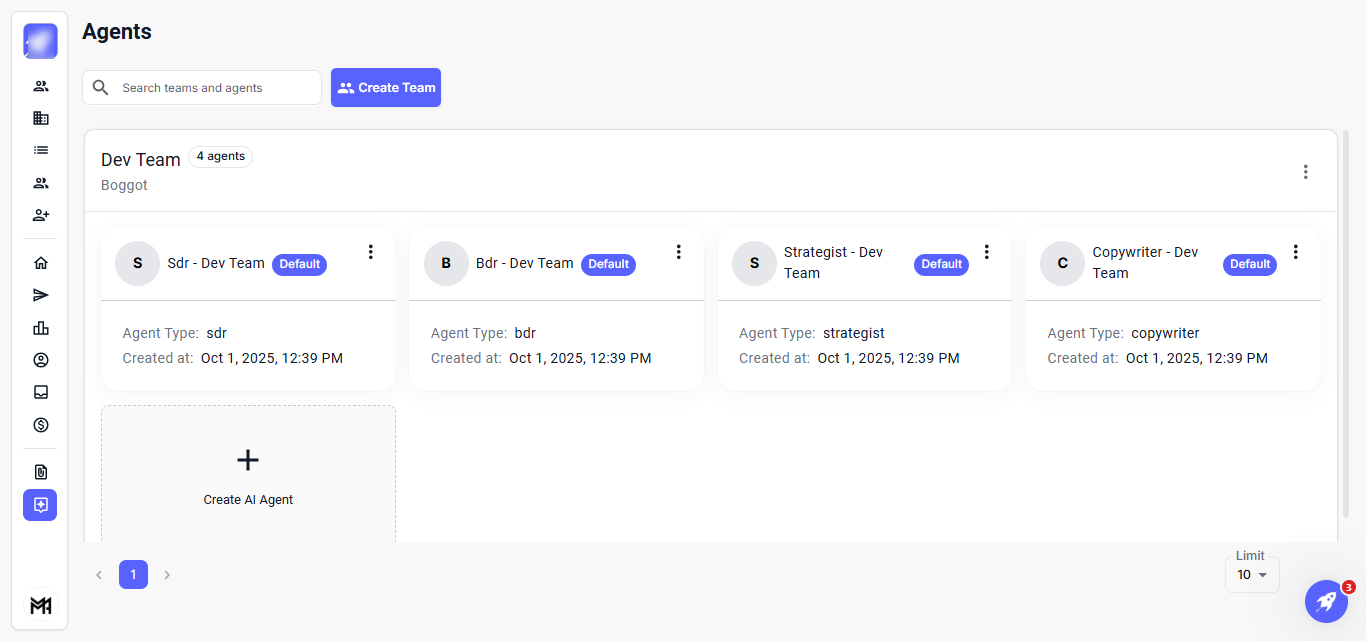Screen dimensions: 1366x641
Task: Click the add-person icon in sidebar
Action: 41,215
